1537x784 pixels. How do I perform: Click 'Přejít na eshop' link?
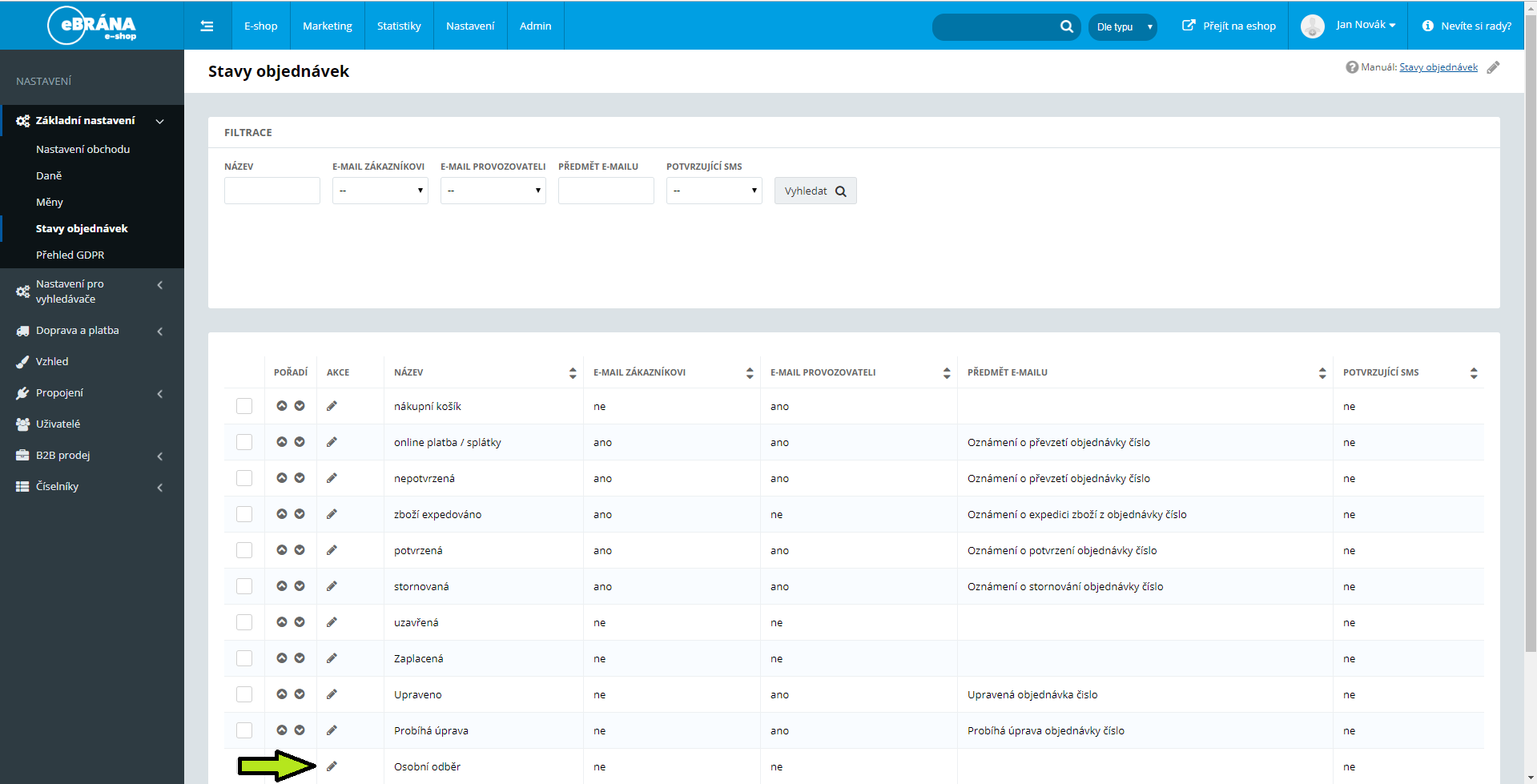click(x=1229, y=26)
